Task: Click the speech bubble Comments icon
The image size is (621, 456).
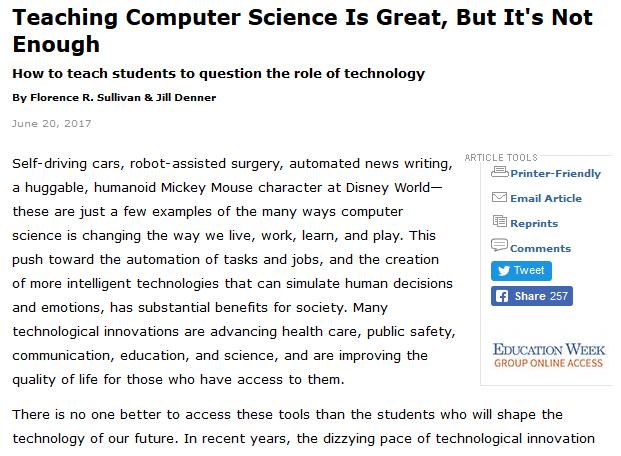Action: point(499,245)
